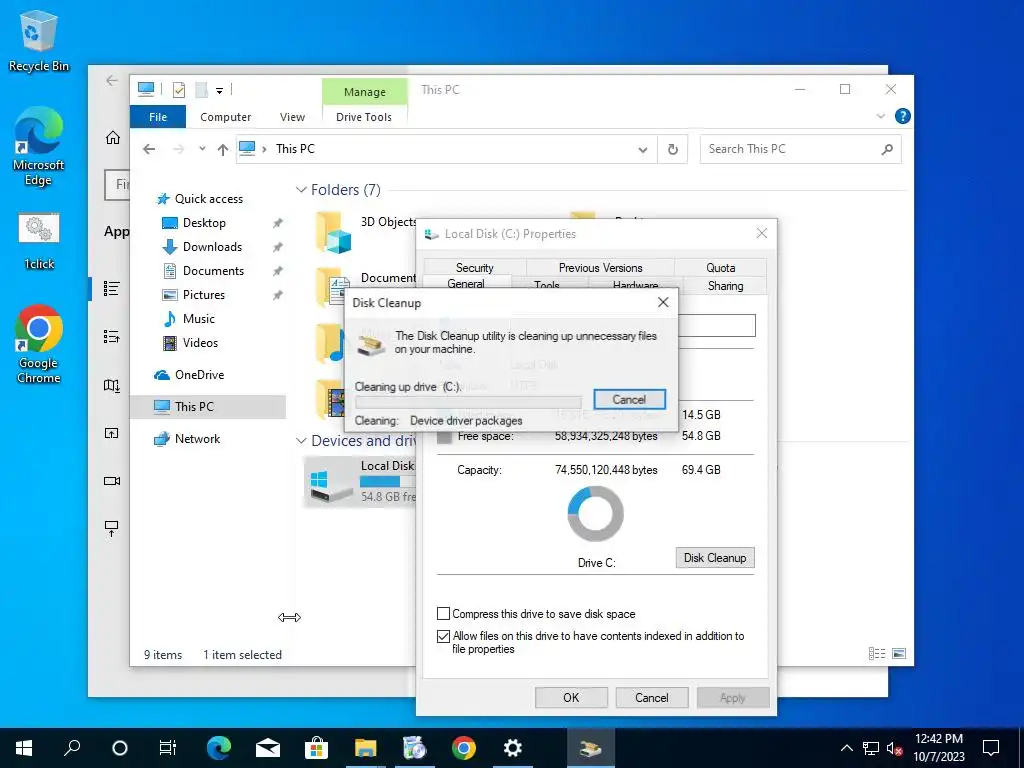Expand the address bar history dropdown
1024x768 pixels.
point(643,150)
